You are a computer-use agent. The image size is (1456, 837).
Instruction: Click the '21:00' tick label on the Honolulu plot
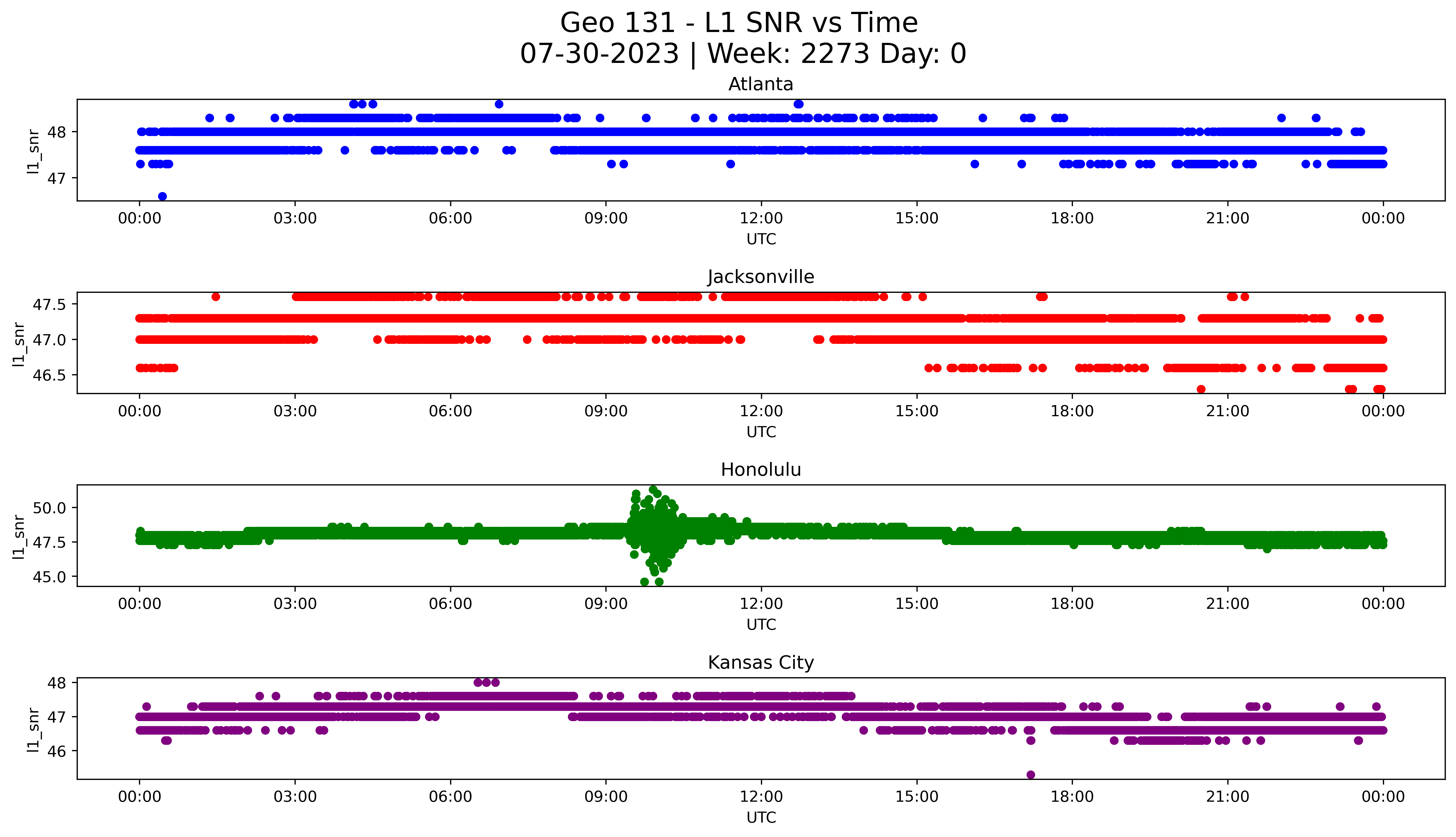point(1227,604)
